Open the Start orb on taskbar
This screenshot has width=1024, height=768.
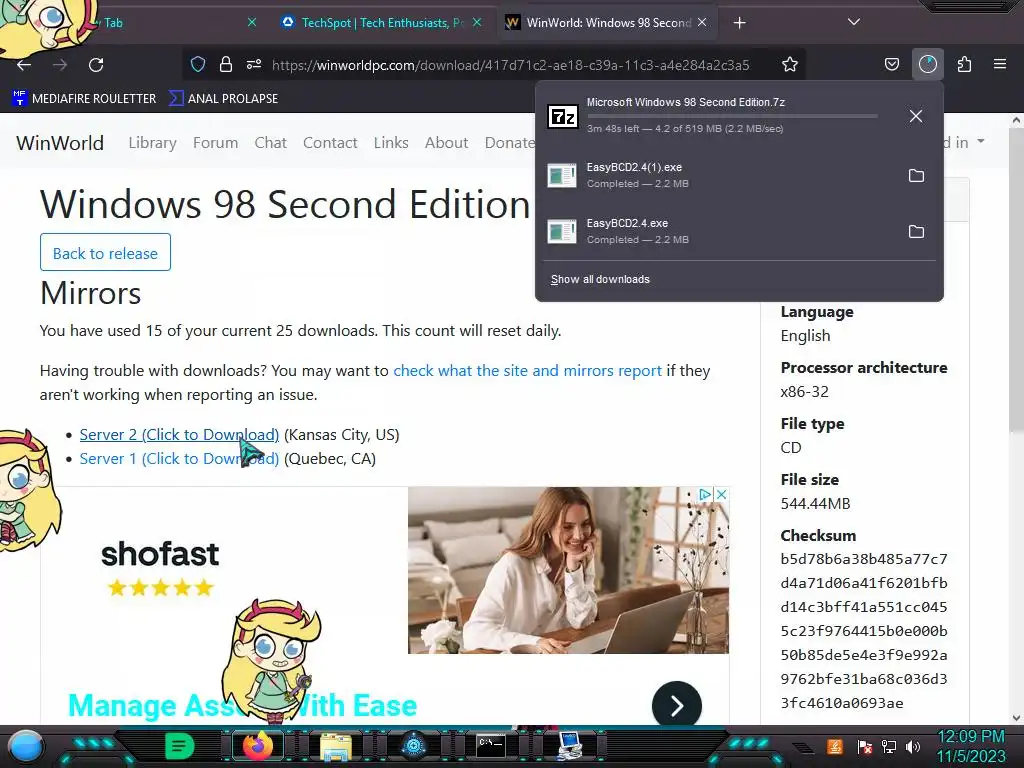(x=26, y=746)
